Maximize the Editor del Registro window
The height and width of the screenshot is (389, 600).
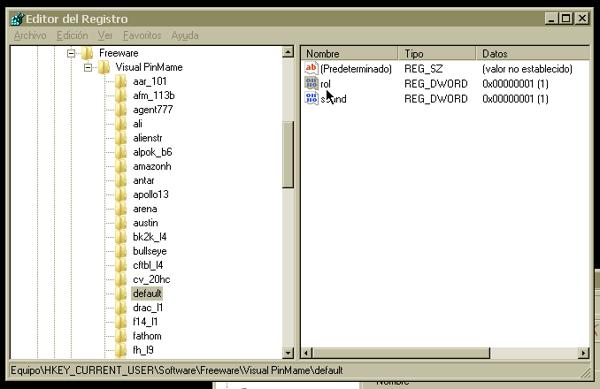566,18
